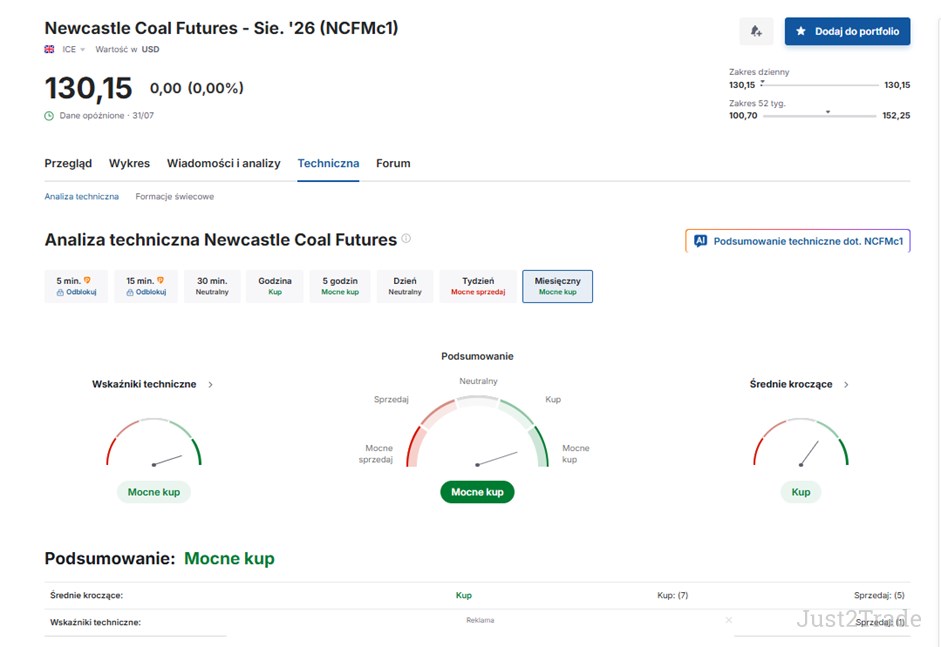Screen dimensions: 941x647
Task: Click the Podsumowanie: Mocne kup heading
Action: [x=160, y=558]
